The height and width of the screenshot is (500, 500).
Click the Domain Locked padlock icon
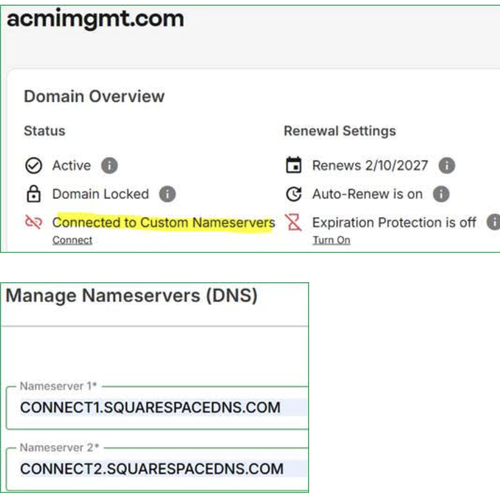[x=34, y=194]
